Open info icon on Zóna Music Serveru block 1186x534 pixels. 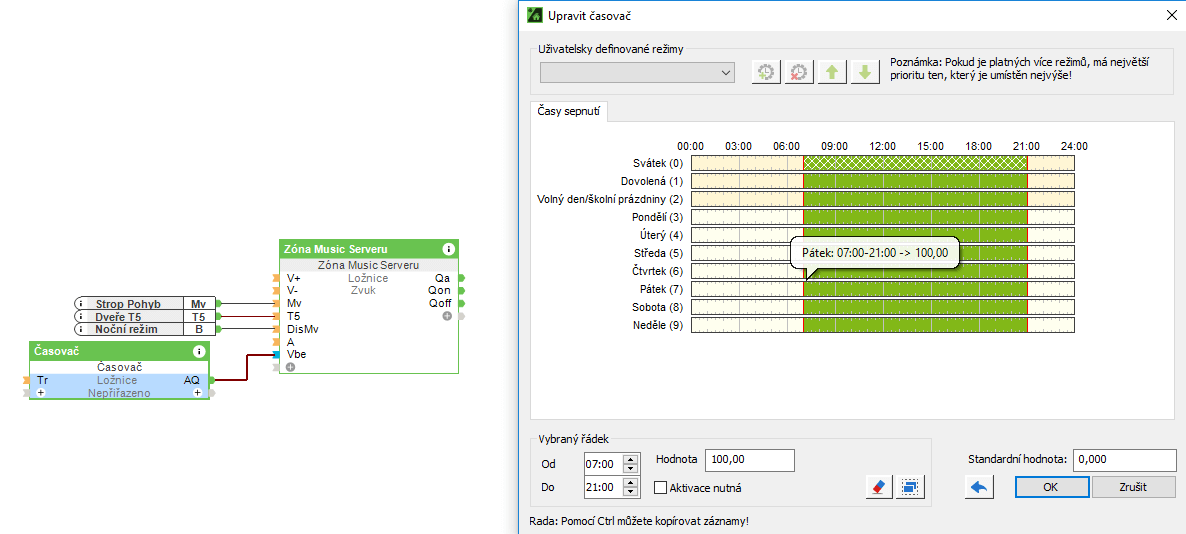(x=448, y=249)
